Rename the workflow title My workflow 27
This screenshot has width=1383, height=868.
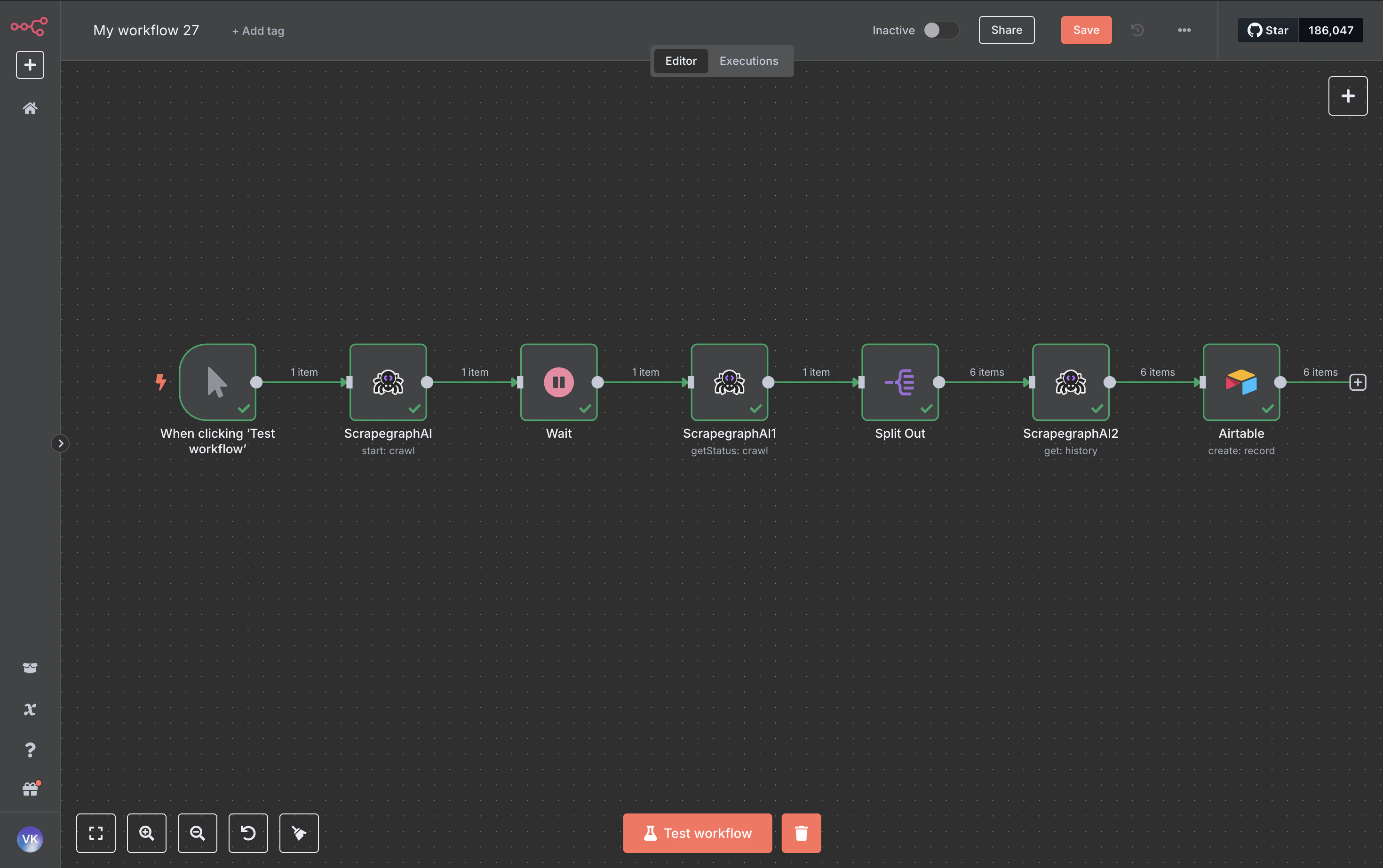click(146, 31)
